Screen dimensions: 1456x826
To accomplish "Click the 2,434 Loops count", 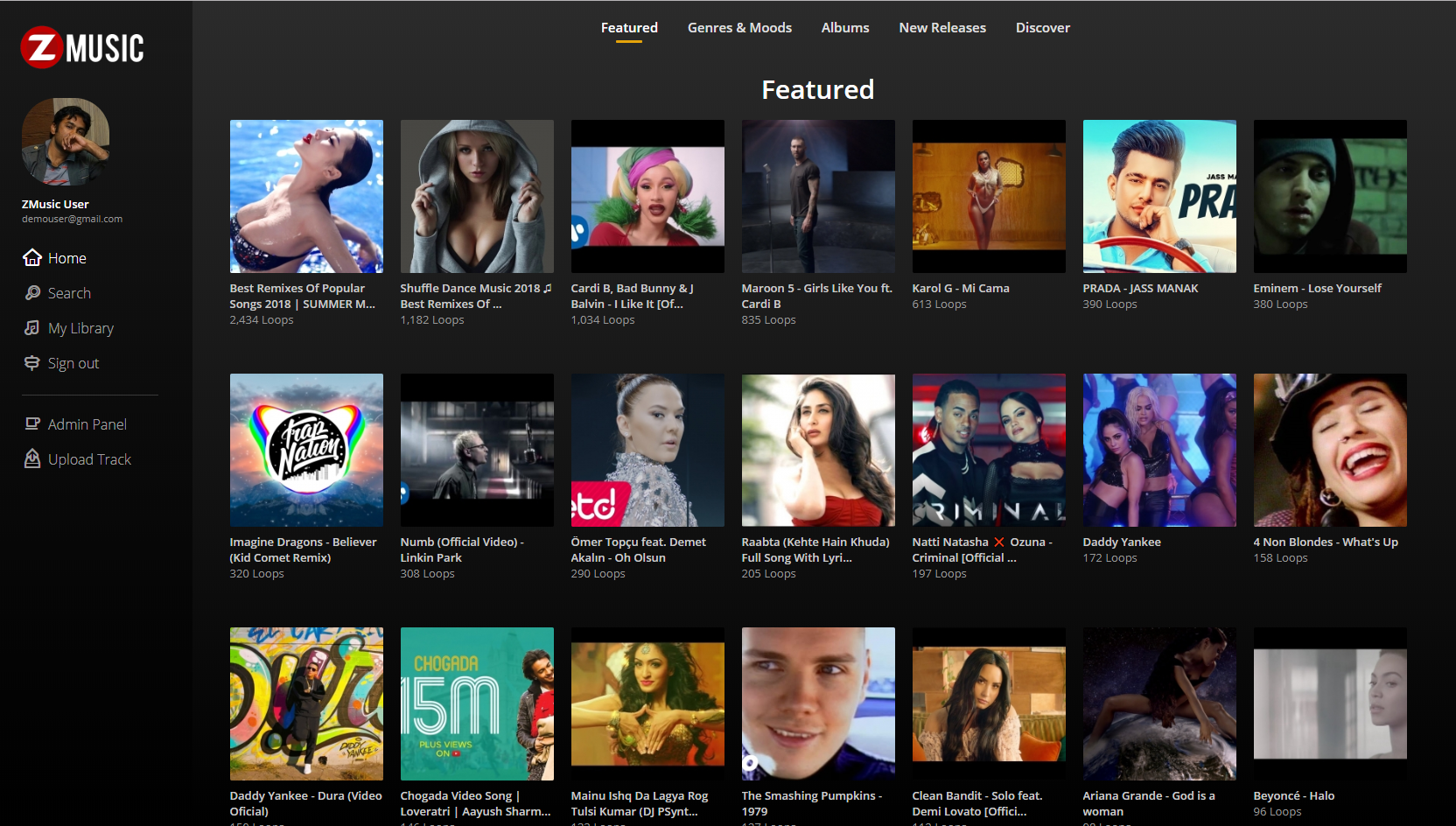I will click(x=262, y=319).
